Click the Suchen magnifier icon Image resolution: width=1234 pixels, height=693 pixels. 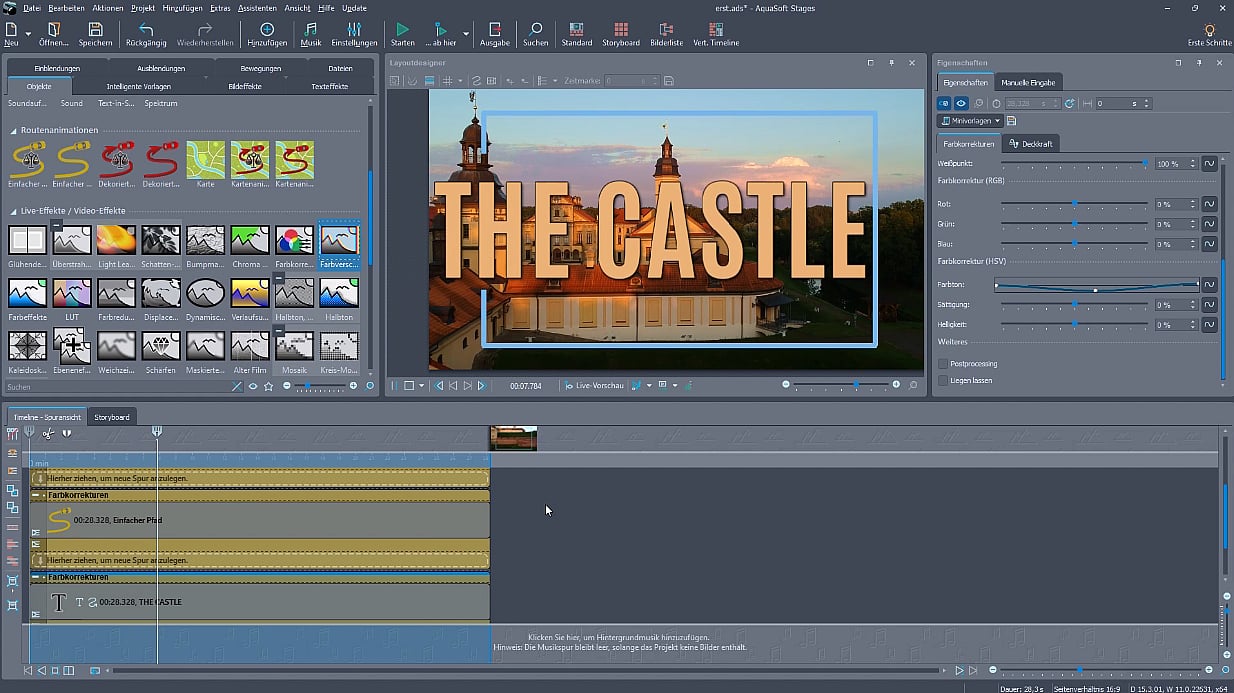tap(535, 30)
